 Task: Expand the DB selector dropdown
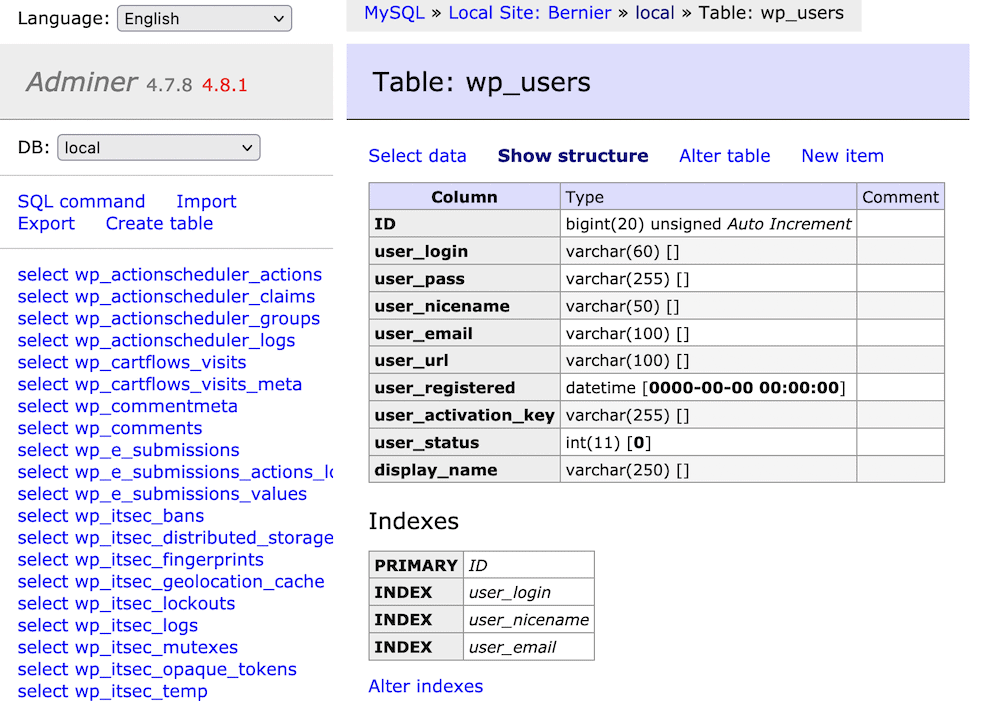pos(158,148)
